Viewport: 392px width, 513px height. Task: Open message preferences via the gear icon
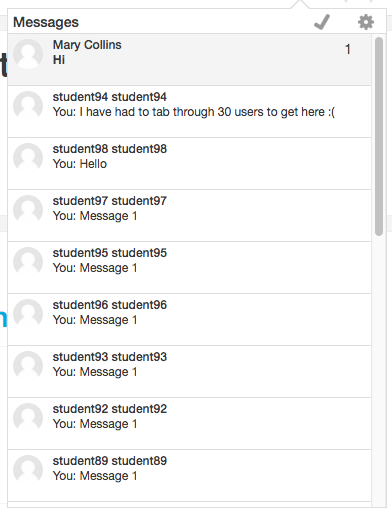[x=366, y=22]
